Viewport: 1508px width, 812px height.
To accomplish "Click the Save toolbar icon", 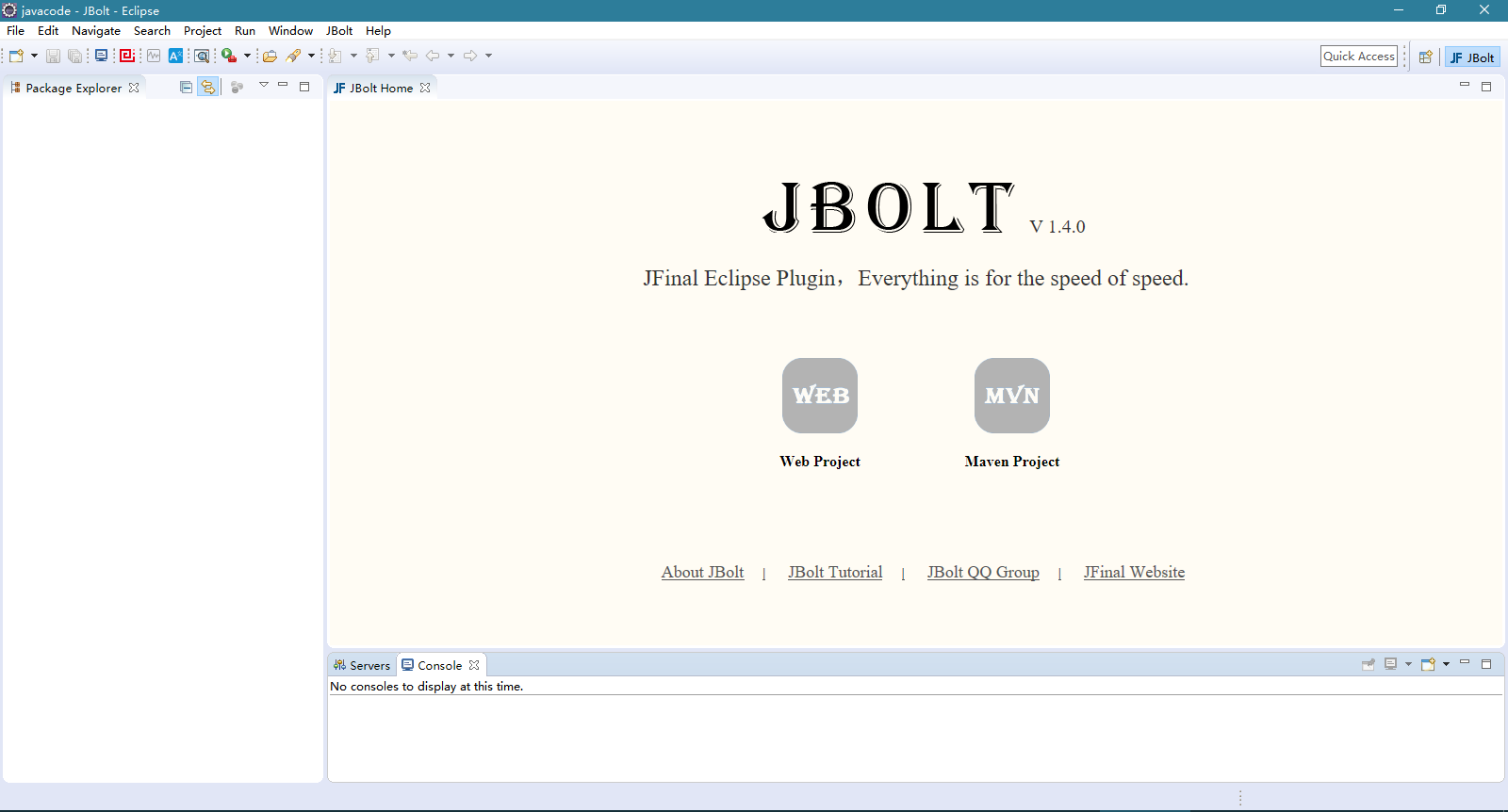I will click(x=54, y=56).
